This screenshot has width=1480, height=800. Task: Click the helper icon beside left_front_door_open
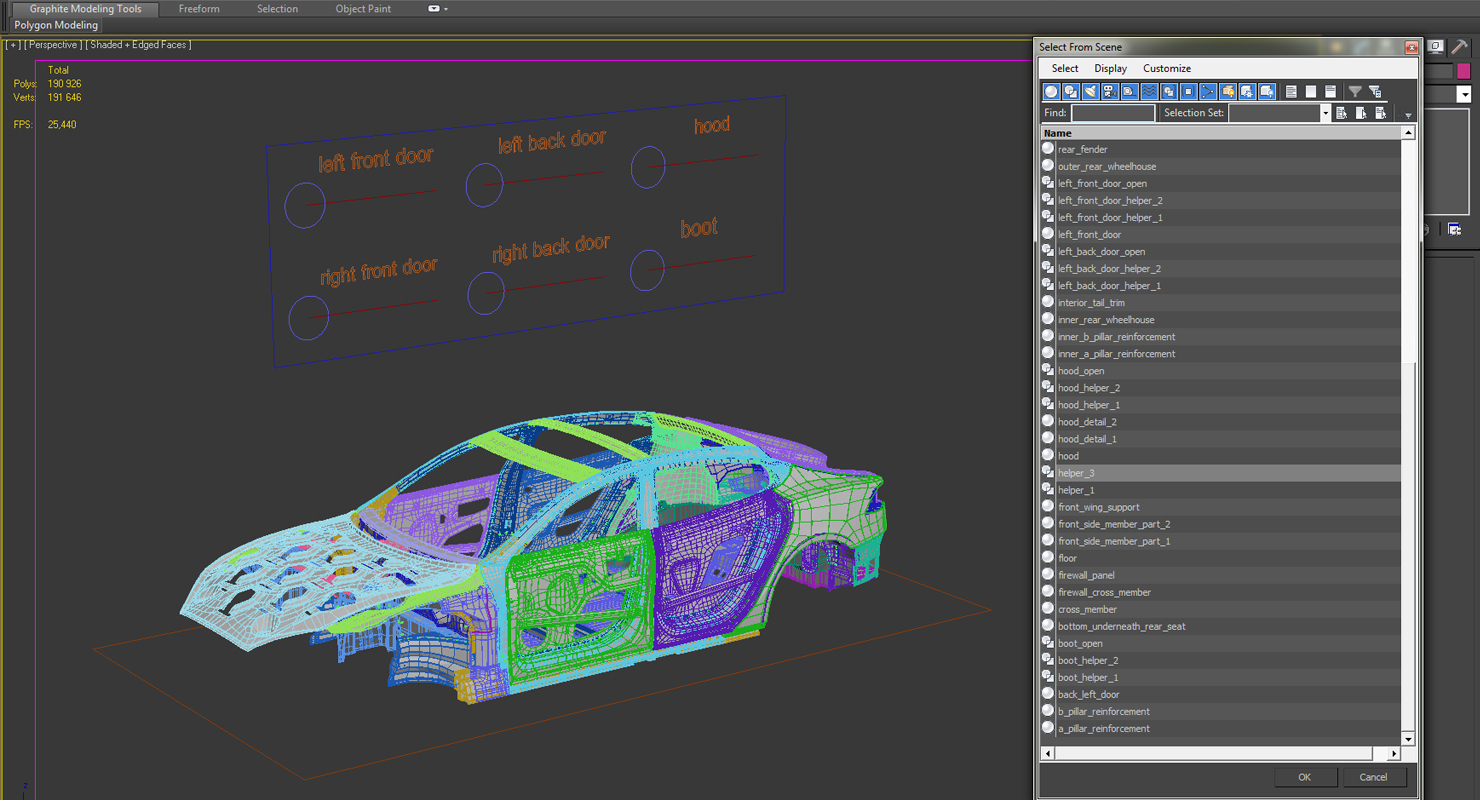pos(1048,182)
